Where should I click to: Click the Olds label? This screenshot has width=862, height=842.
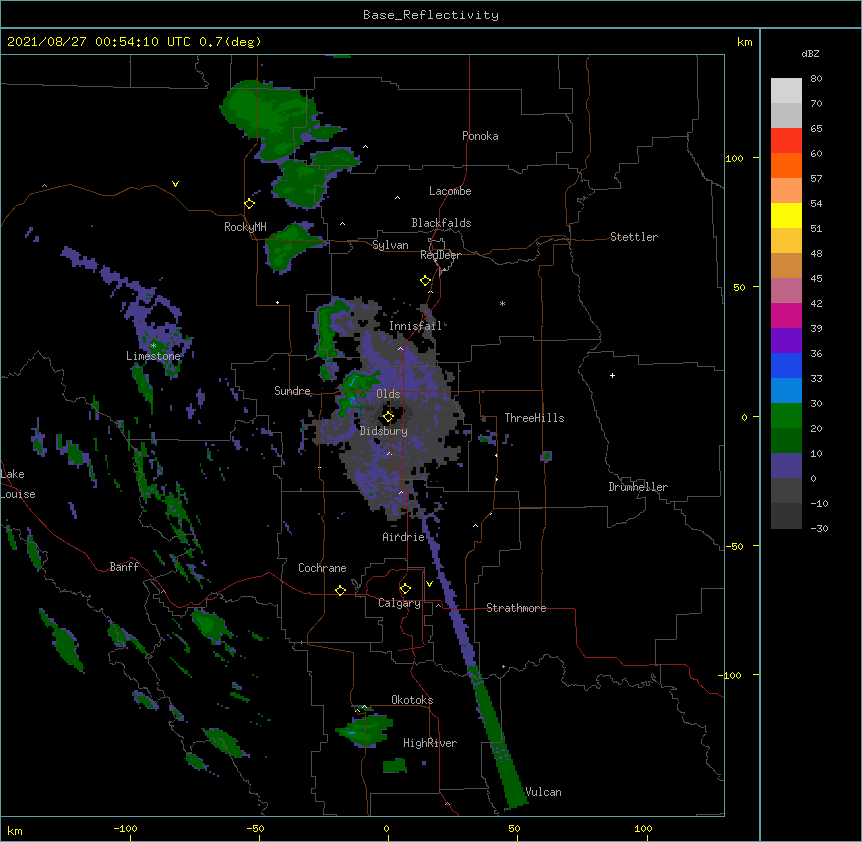tap(388, 394)
